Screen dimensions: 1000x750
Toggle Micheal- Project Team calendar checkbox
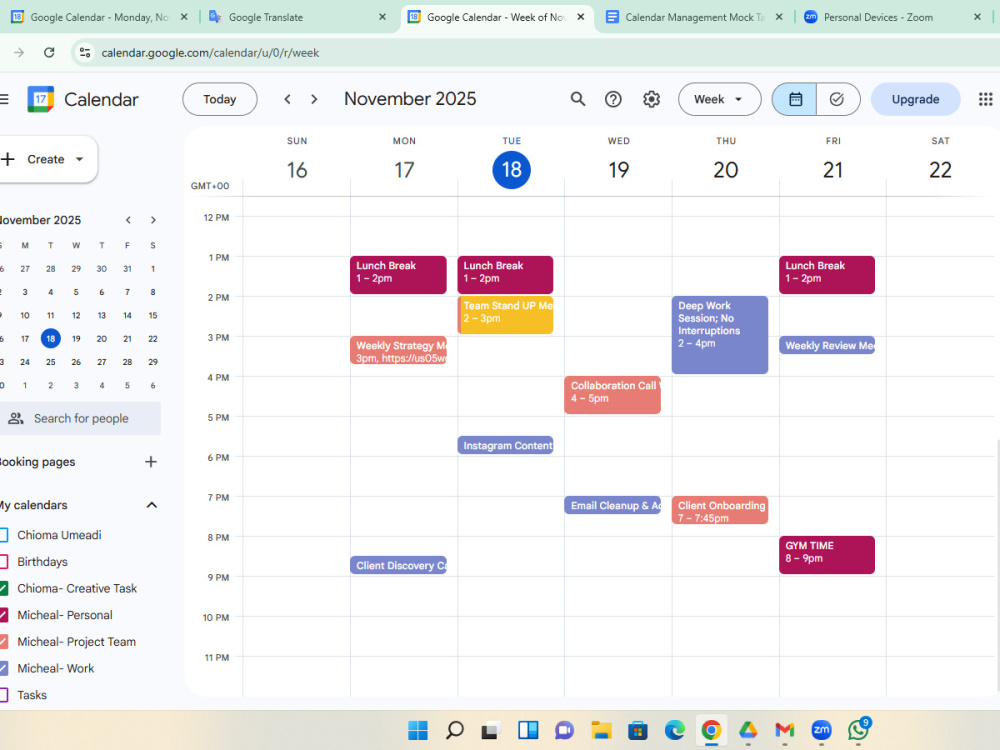3,642
